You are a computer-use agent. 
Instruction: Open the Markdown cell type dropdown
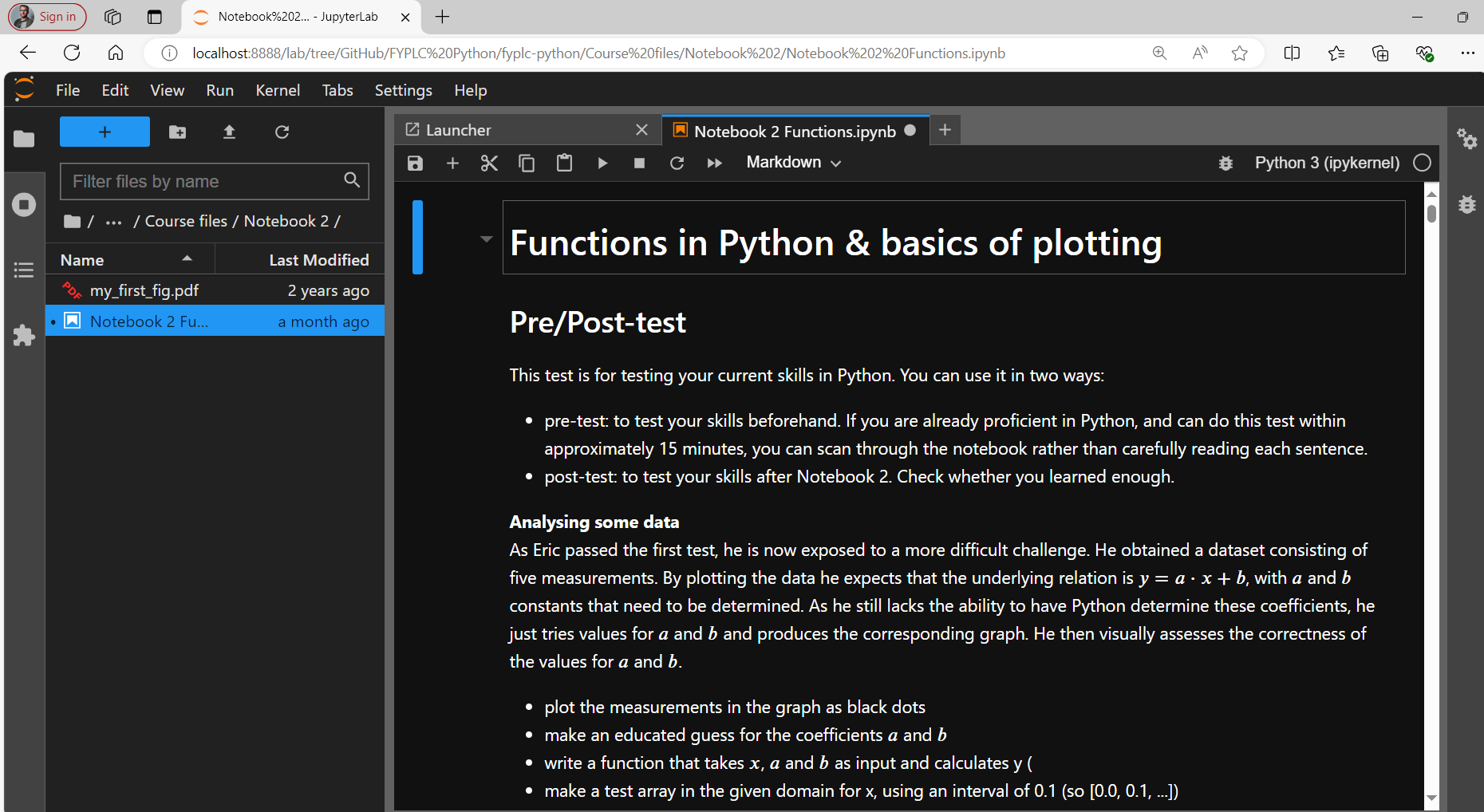point(793,163)
